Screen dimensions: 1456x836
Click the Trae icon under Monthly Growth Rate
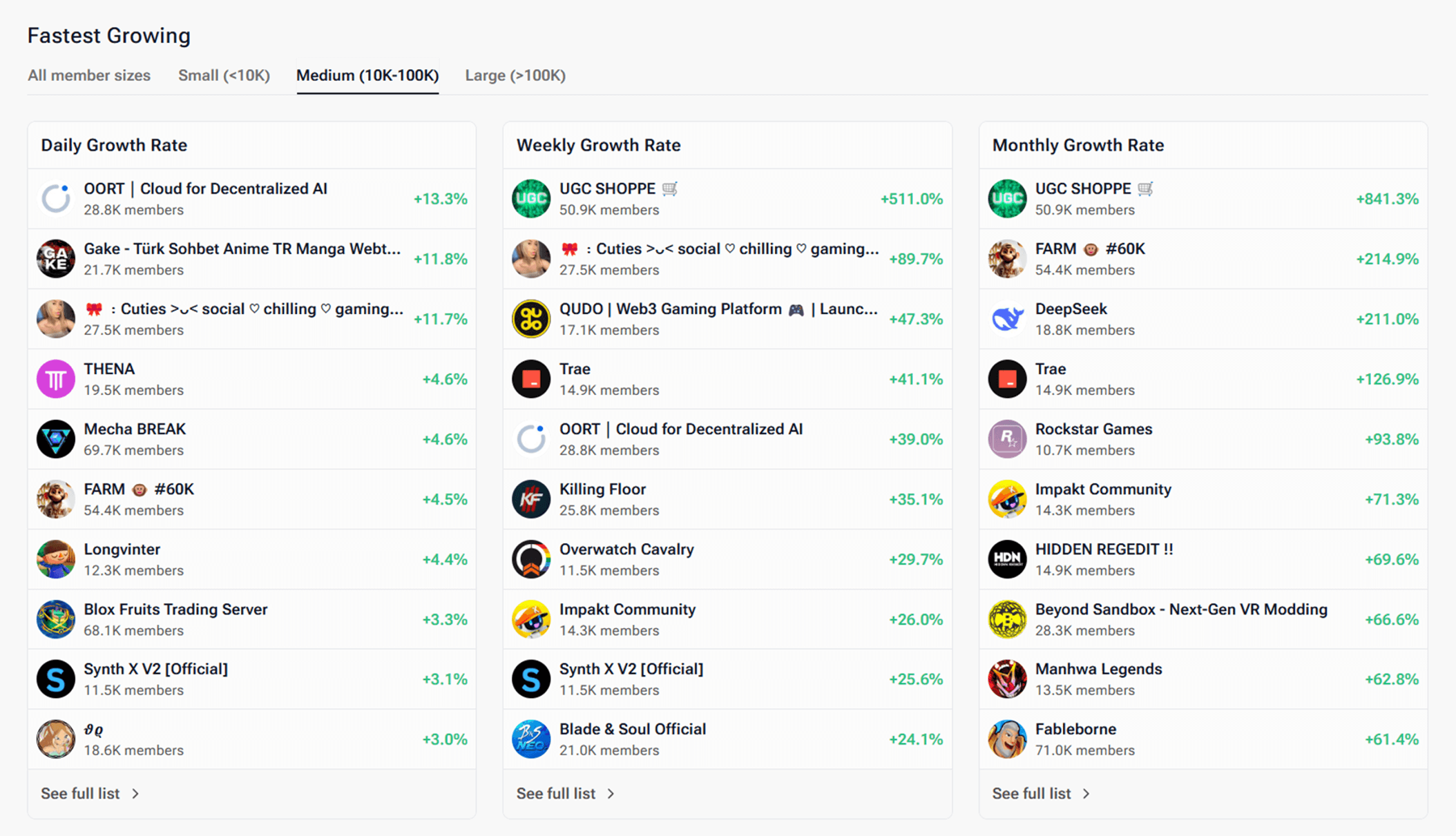[1008, 378]
